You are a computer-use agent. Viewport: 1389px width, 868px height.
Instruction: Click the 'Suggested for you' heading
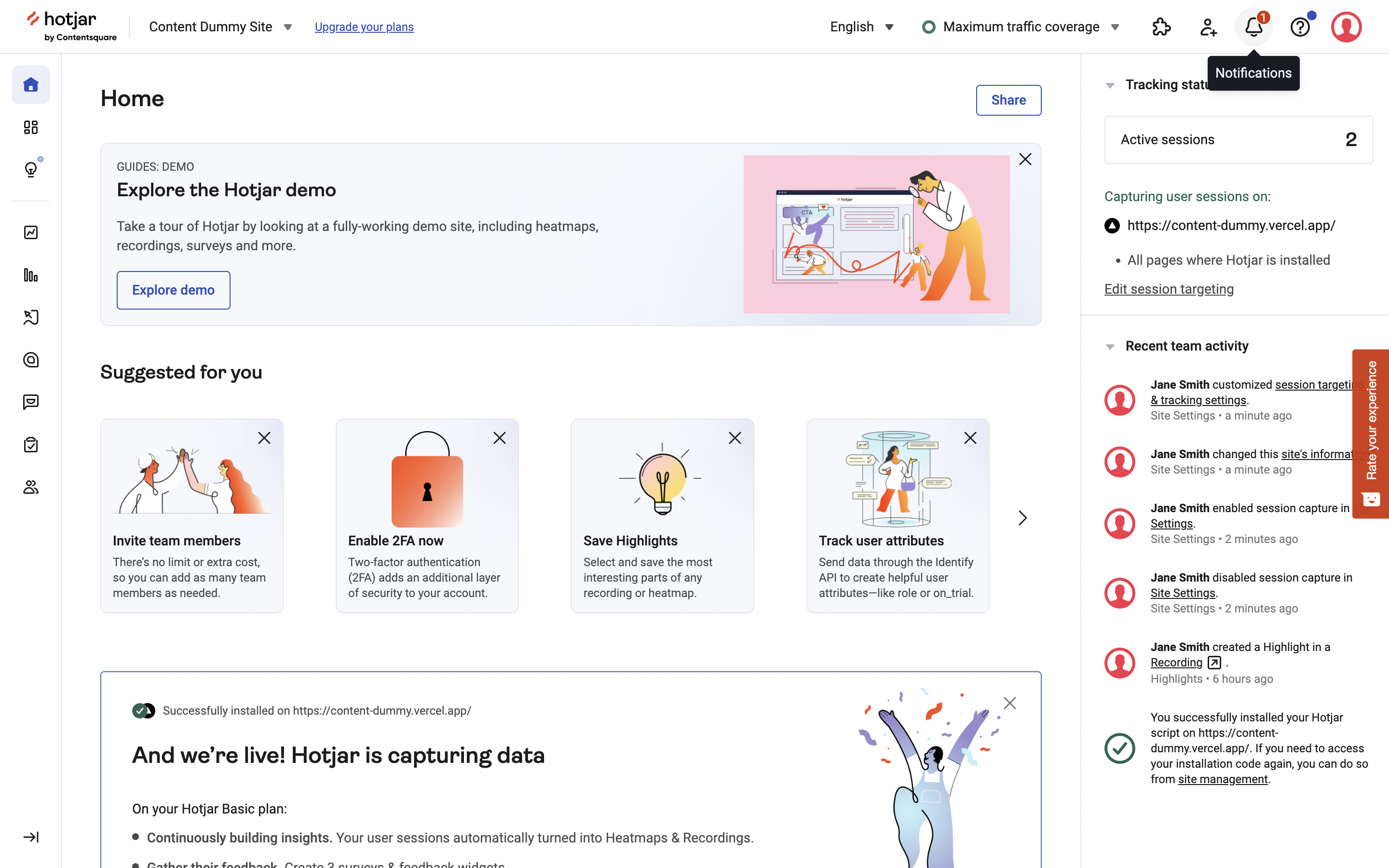(x=181, y=372)
